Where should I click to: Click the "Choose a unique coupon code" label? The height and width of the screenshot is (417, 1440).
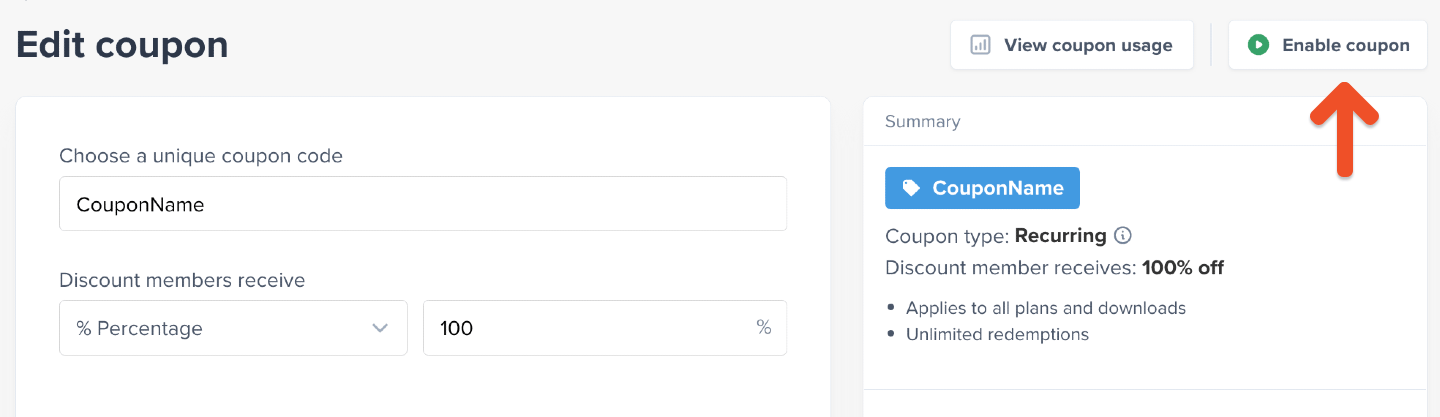pyautogui.click(x=201, y=156)
